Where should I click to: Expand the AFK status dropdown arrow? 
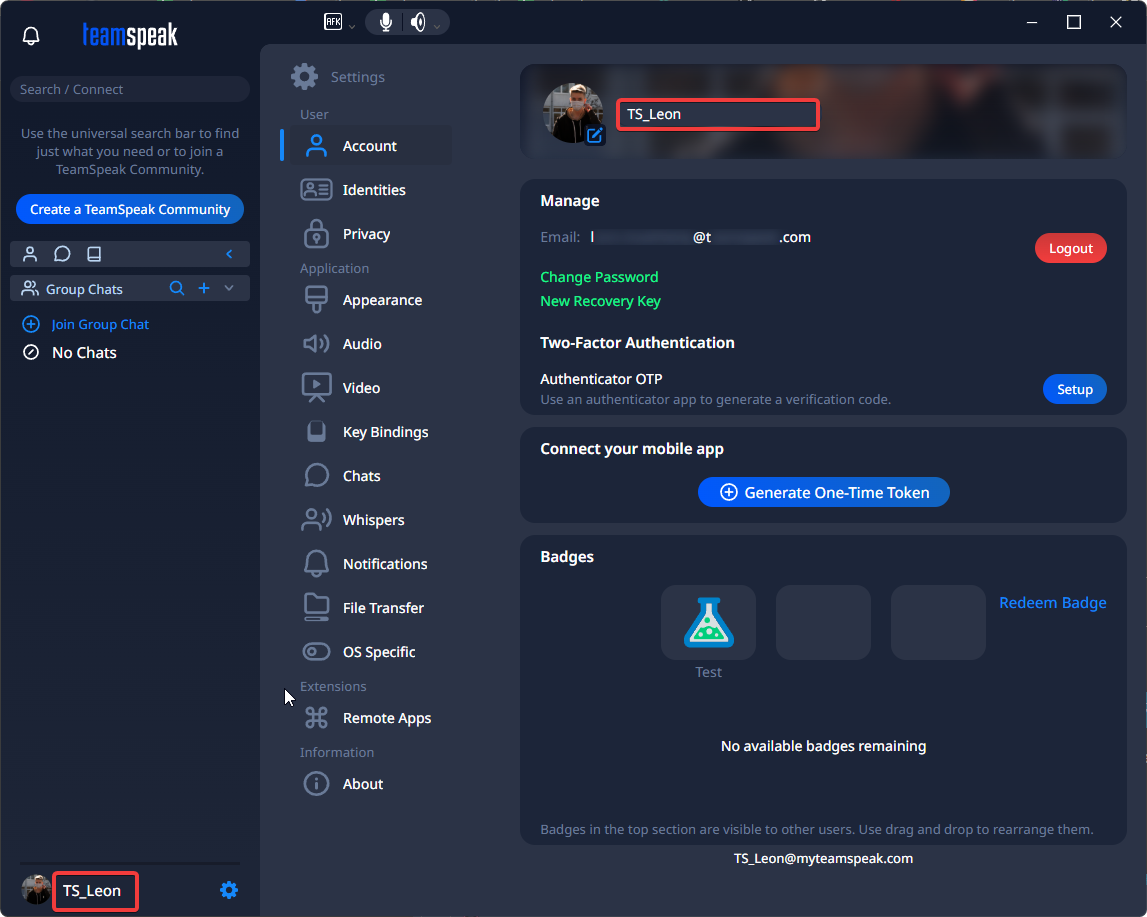(352, 26)
